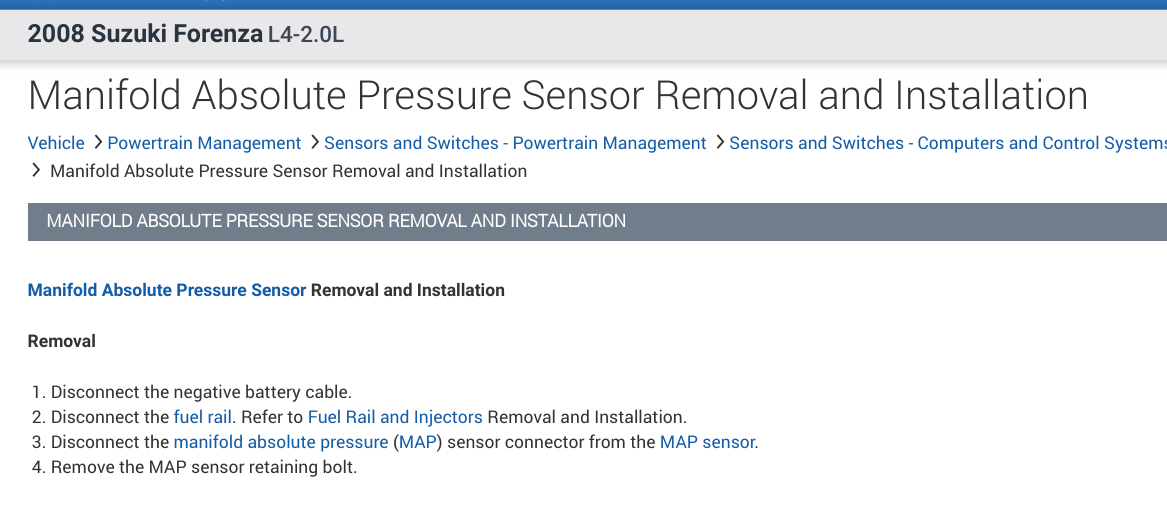Image resolution: width=1167 pixels, height=518 pixels.
Task: Open the blue Manifold Absolute Pressure Sensor link
Action: [167, 290]
